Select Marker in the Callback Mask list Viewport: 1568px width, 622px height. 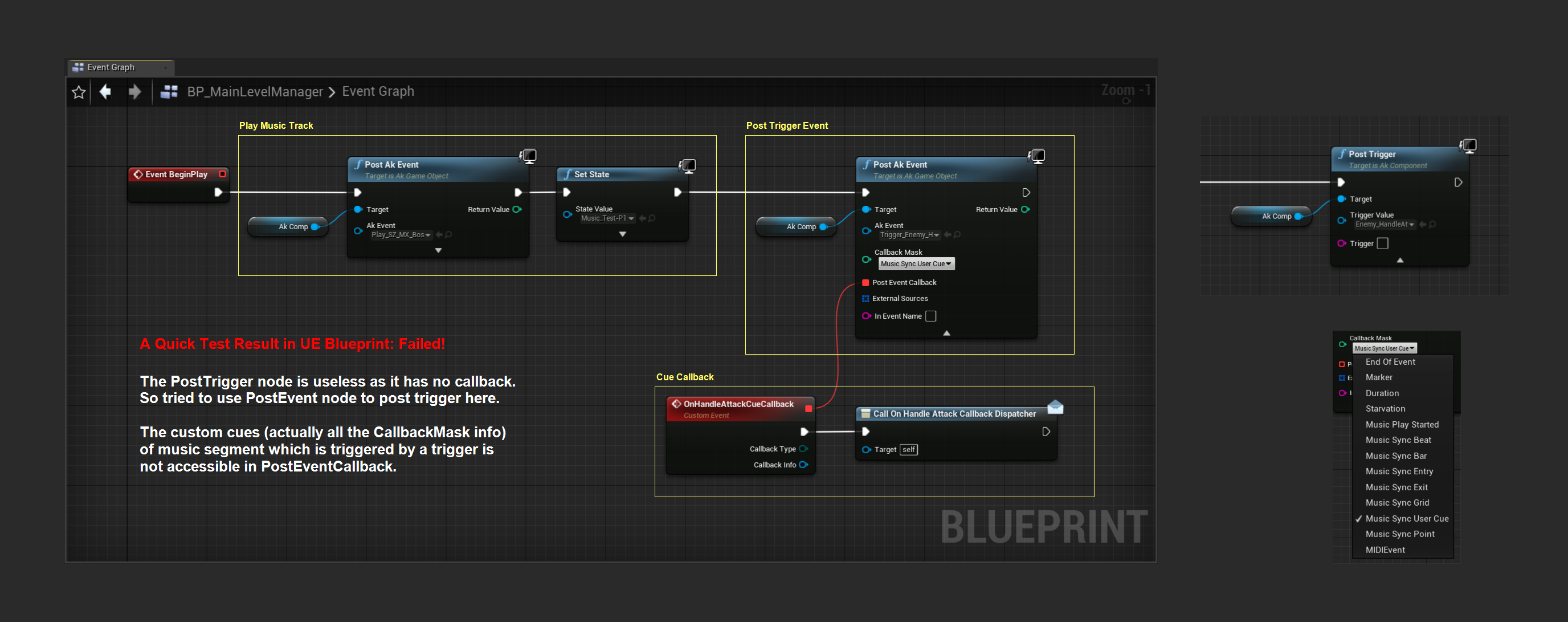click(1402, 378)
